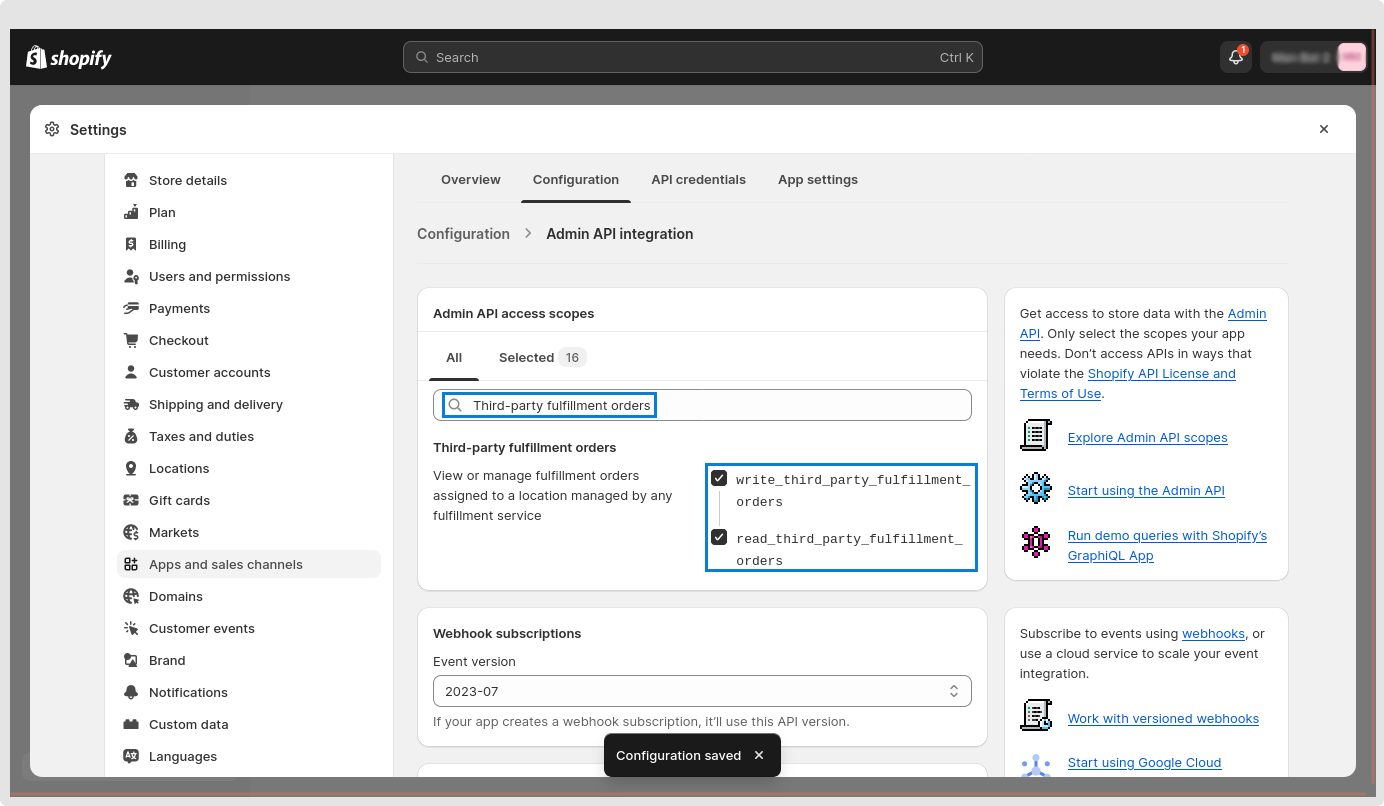Open Run demo queries with GraphiQL App link
Image resolution: width=1384 pixels, height=806 pixels.
pos(1167,546)
